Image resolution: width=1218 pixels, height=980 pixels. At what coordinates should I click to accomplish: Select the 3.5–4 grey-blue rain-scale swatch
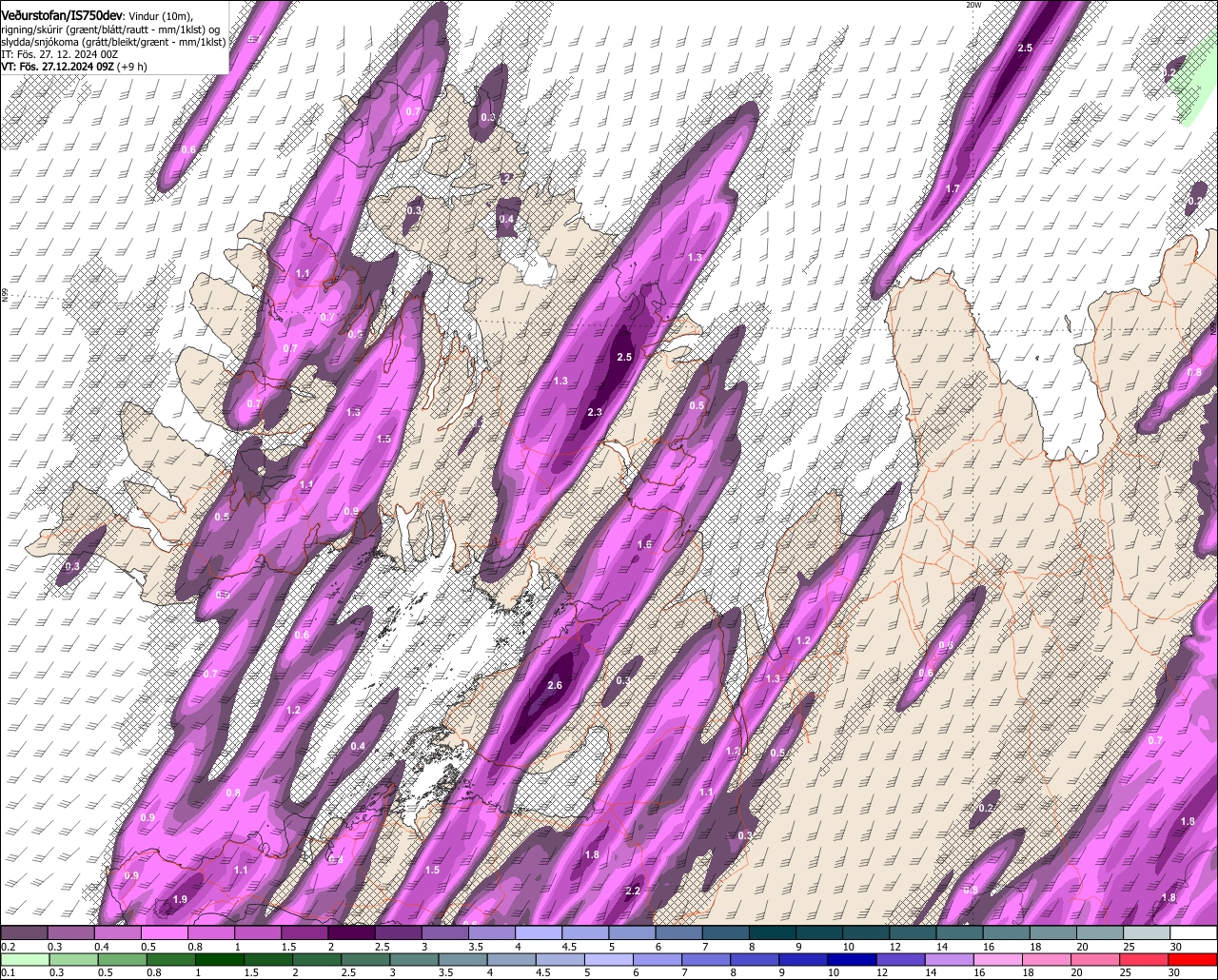click(462, 959)
